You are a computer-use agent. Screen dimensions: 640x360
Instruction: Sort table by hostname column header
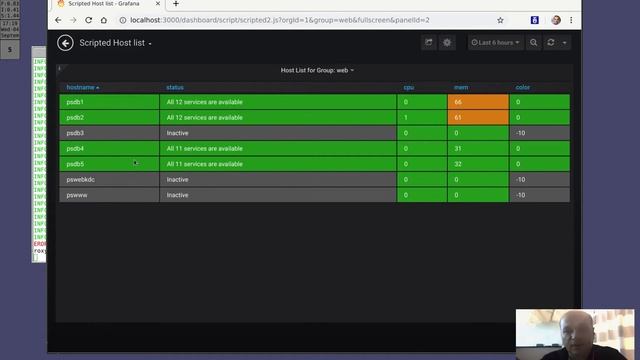(83, 87)
